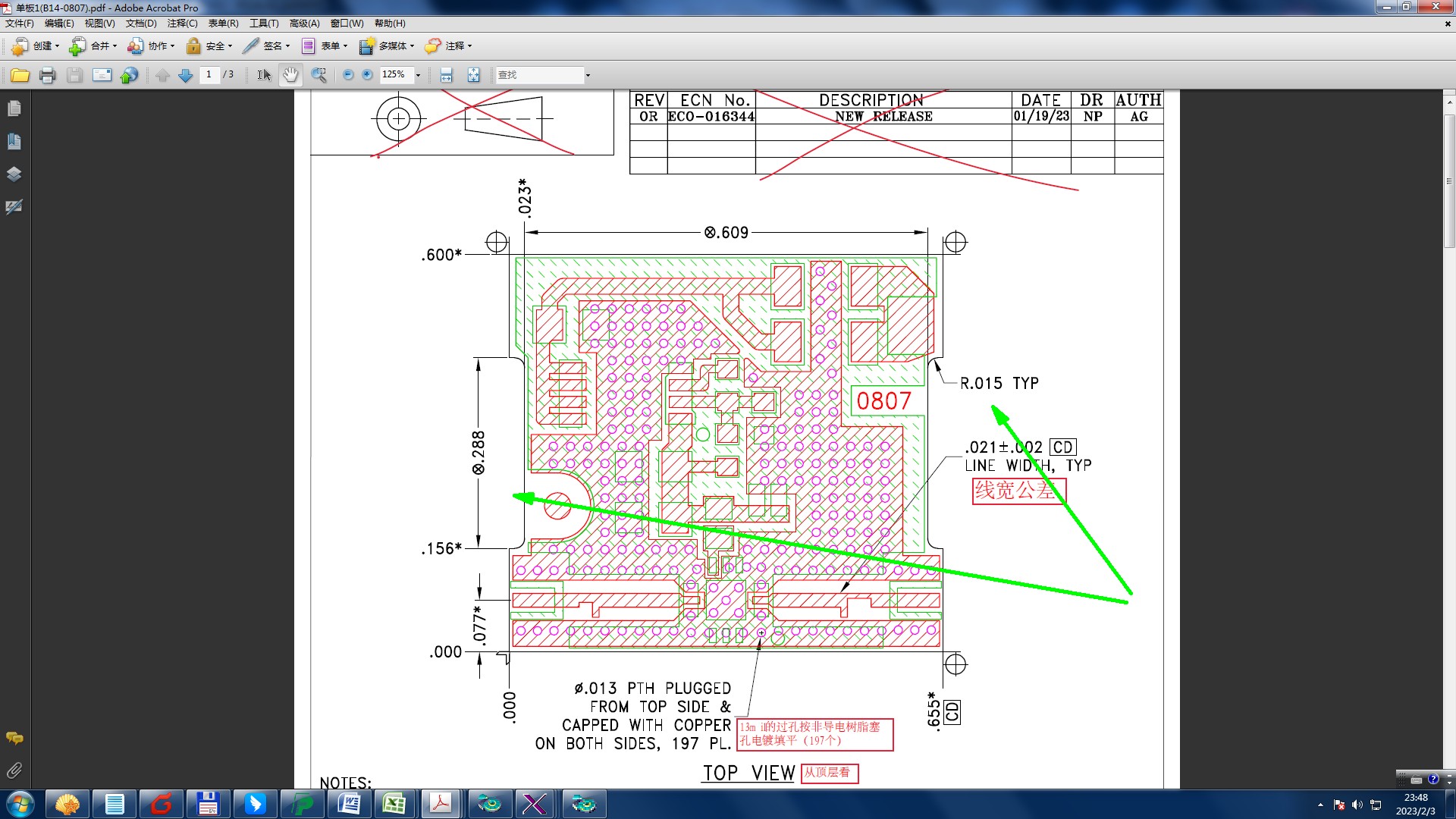
Task: Expand the zoom percentage dropdown arrow
Action: point(418,75)
